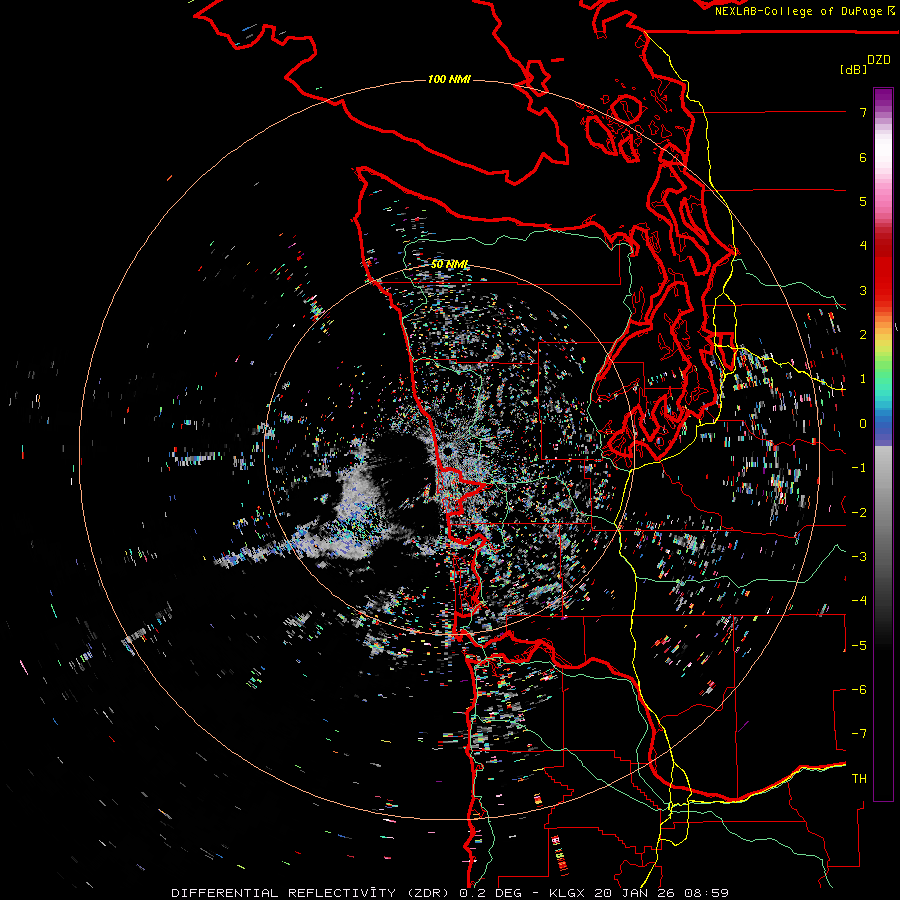
Task: Click the -2 value on color scale
Action: pos(859,513)
